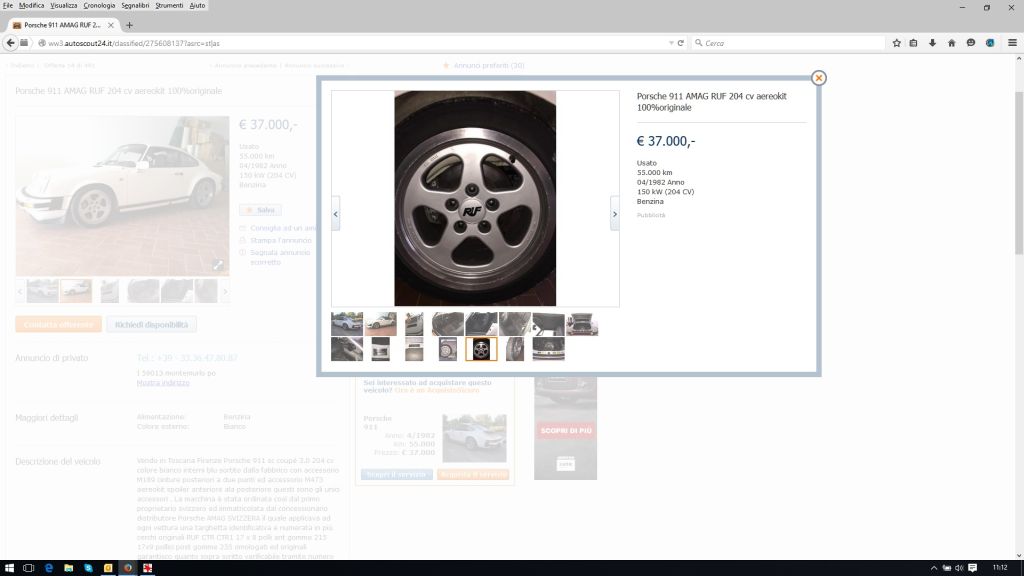The height and width of the screenshot is (576, 1024).
Task: Open network settings in system tray
Action: tap(946, 568)
